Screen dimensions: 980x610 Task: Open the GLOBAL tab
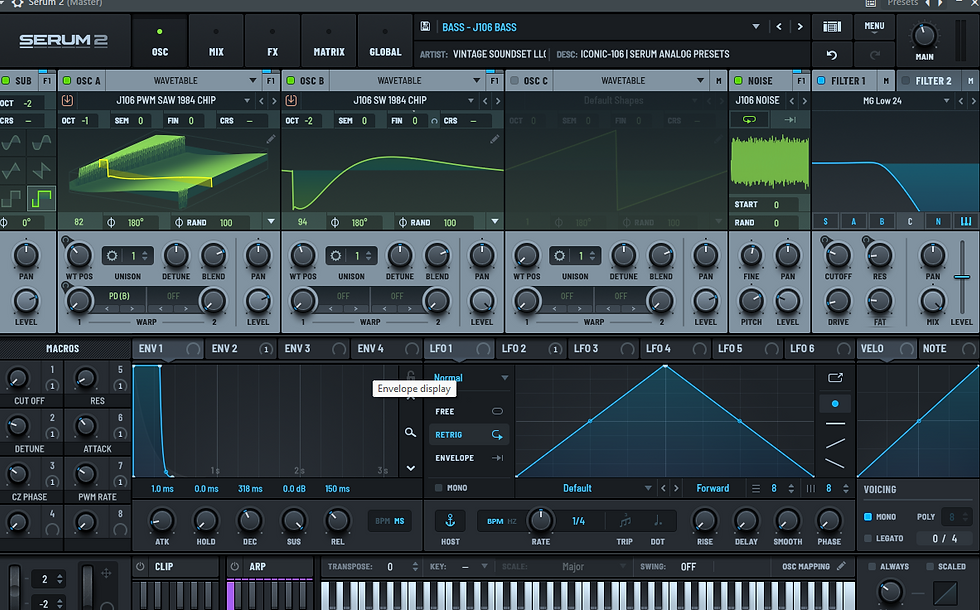click(x=385, y=41)
